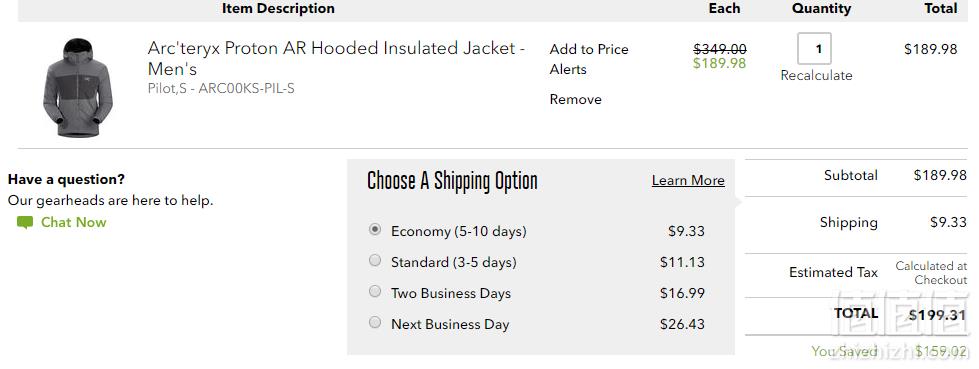Choose Two Business Days shipping
Image resolution: width=979 pixels, height=369 pixels.
(375, 291)
